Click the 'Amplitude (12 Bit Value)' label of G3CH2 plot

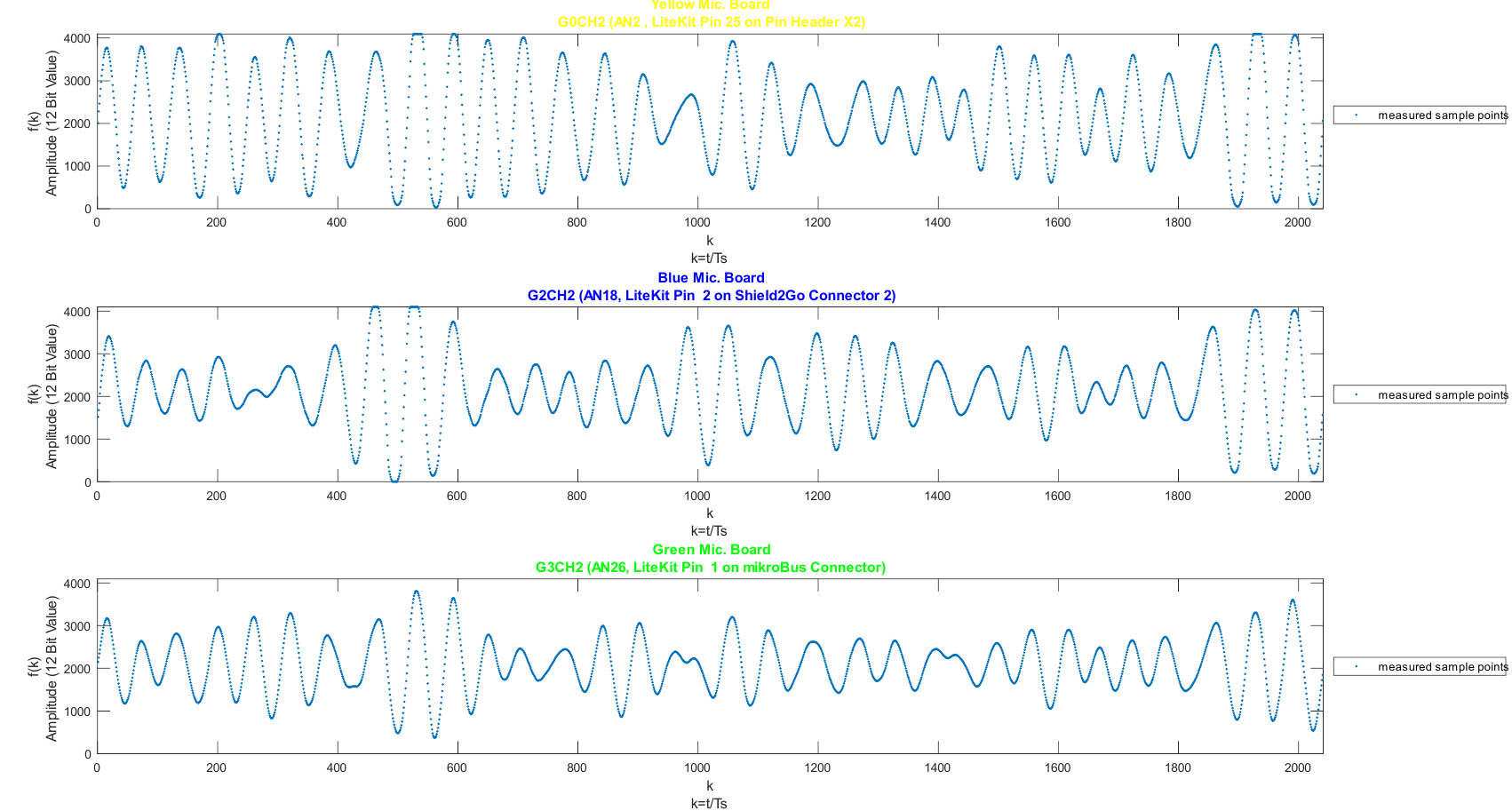[52, 668]
